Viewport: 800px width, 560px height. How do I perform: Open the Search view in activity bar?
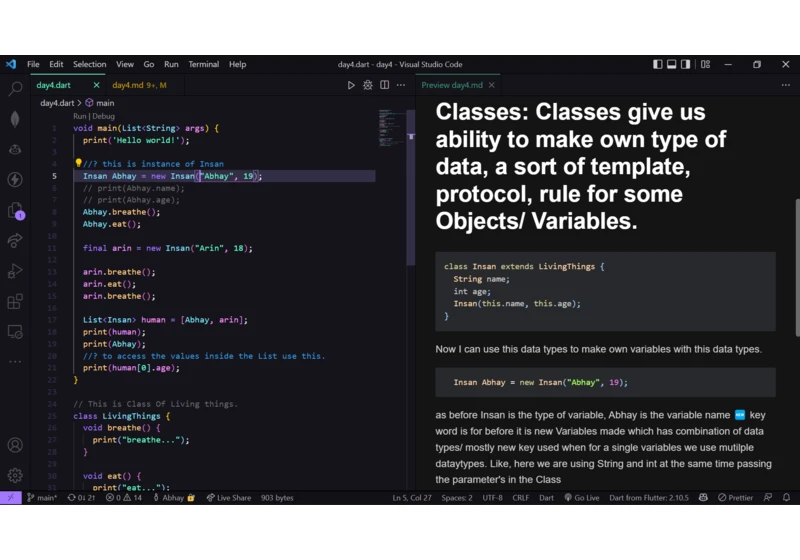(x=15, y=89)
